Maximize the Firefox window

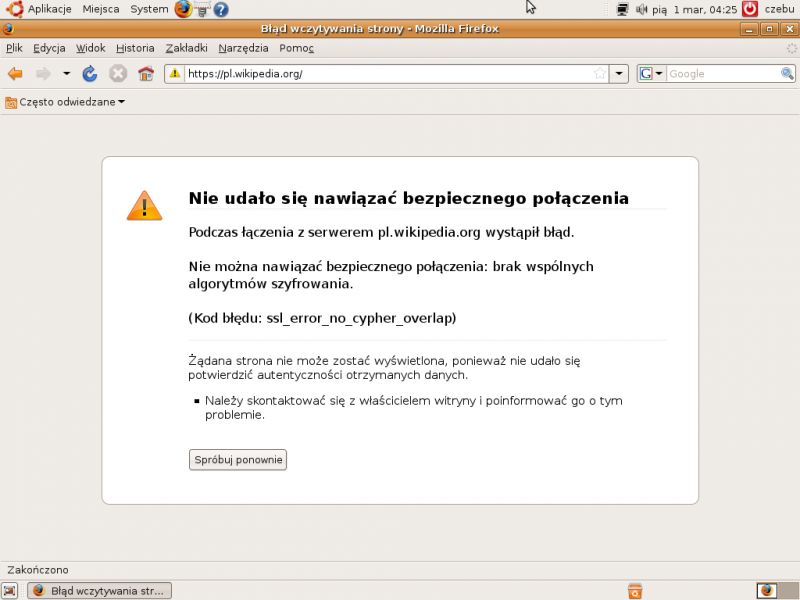[x=769, y=29]
